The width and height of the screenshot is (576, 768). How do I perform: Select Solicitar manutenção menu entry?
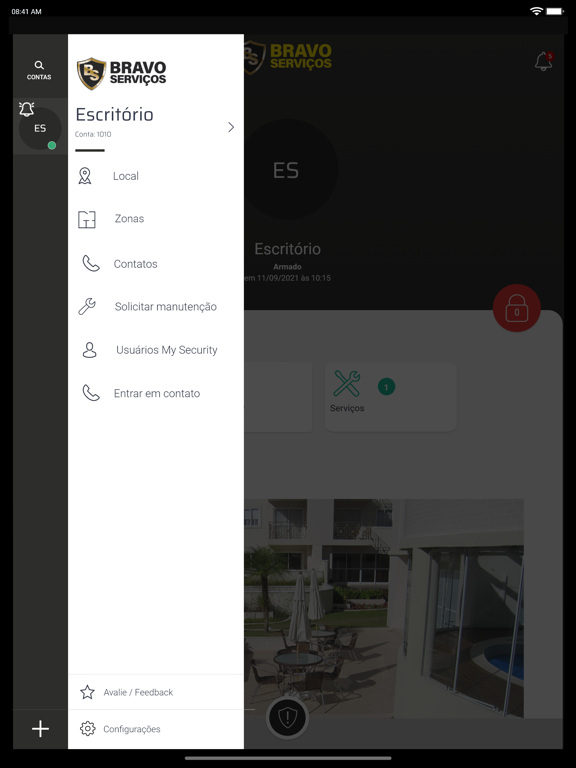[x=156, y=307]
